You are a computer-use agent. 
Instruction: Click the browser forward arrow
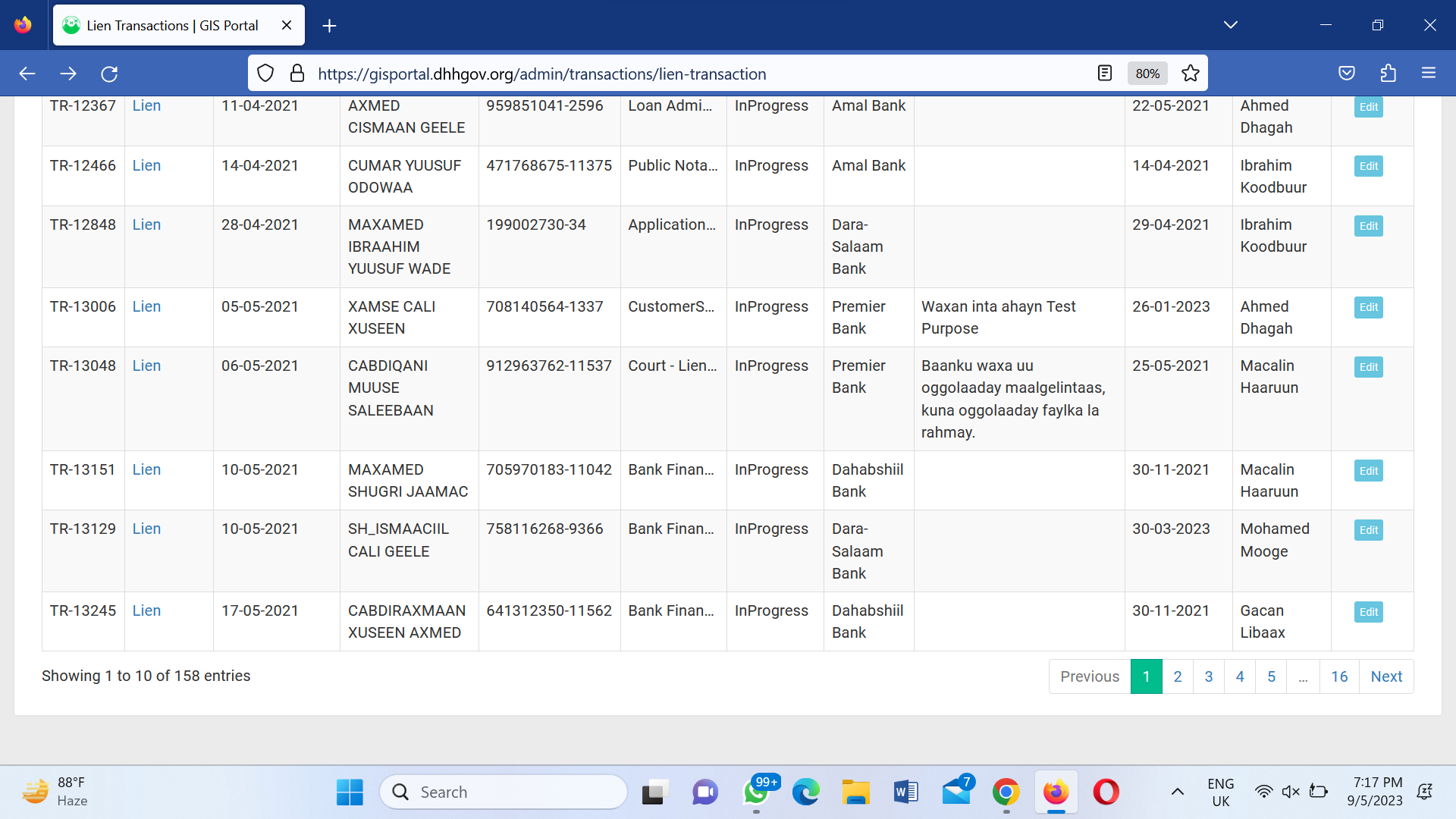pos(68,74)
